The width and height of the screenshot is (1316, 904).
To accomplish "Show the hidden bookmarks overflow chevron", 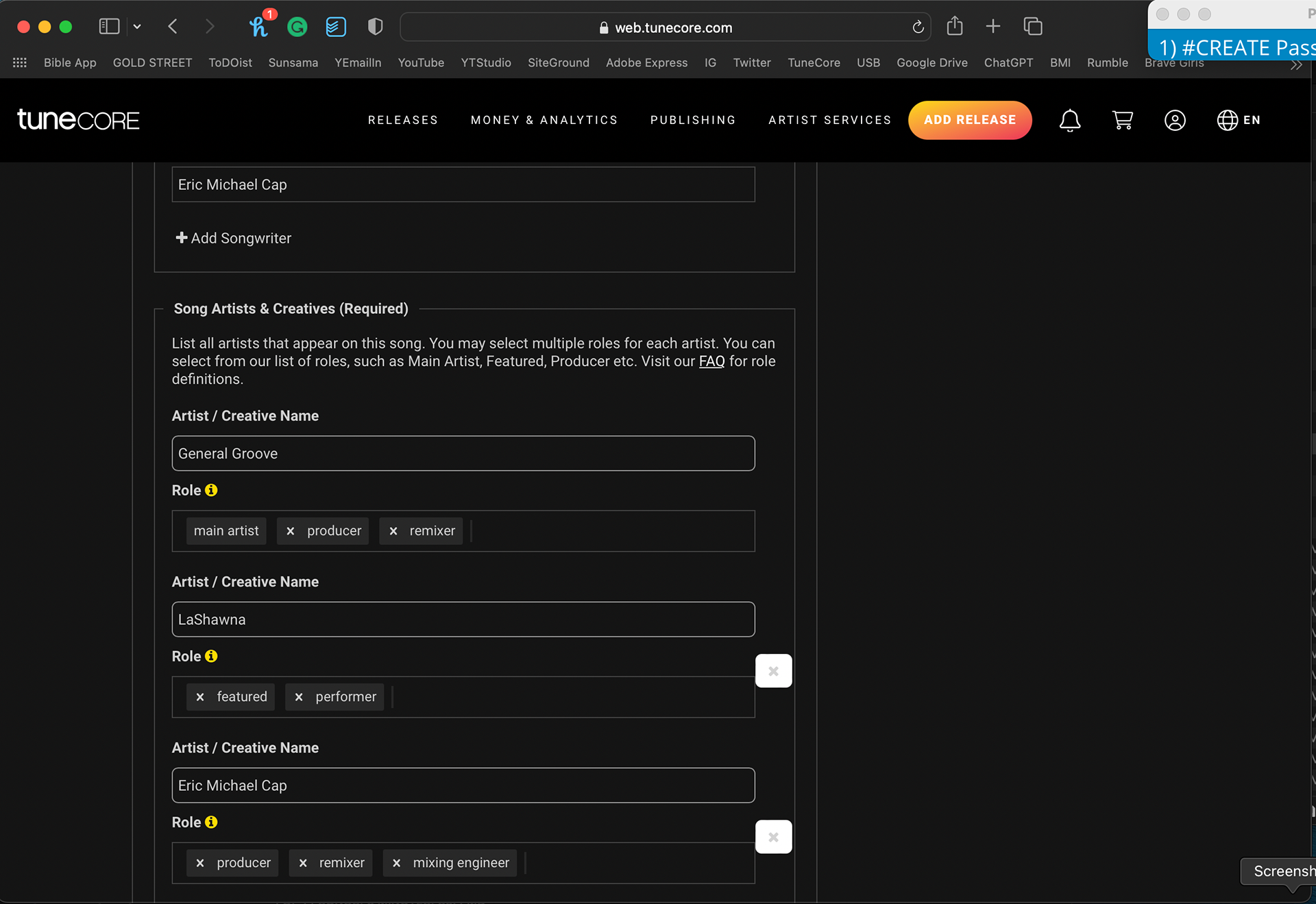I will (x=1295, y=66).
